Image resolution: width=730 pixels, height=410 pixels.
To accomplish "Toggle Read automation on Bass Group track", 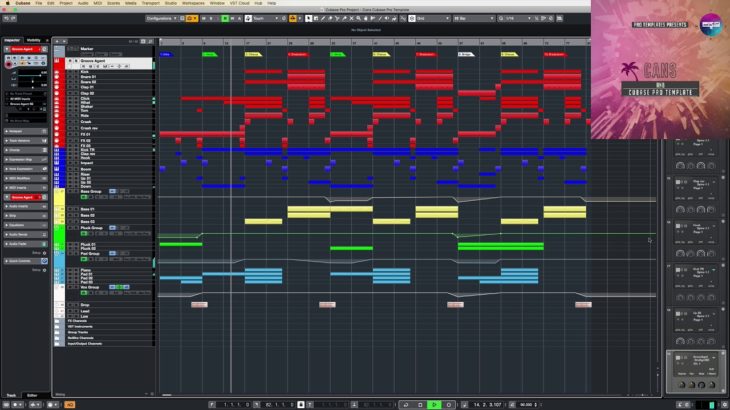I will pos(84,197).
